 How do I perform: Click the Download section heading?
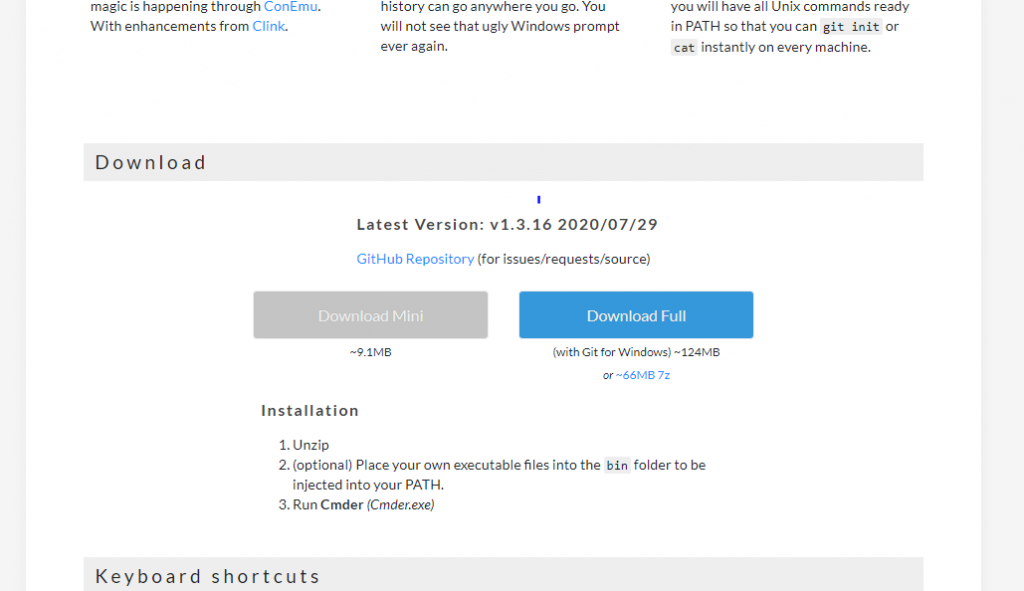click(x=151, y=162)
